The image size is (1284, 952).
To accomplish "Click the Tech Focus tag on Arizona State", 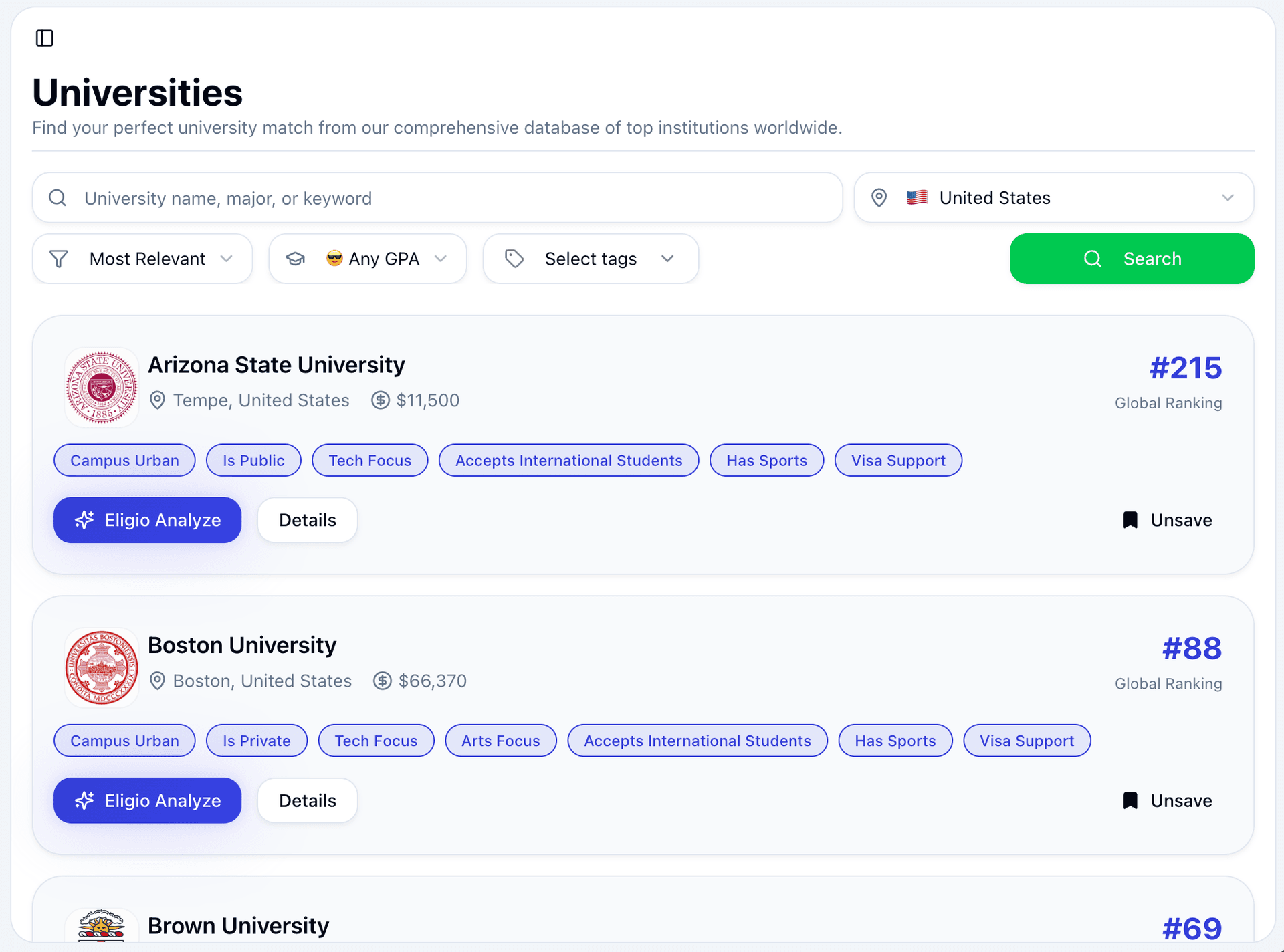I will [x=370, y=460].
